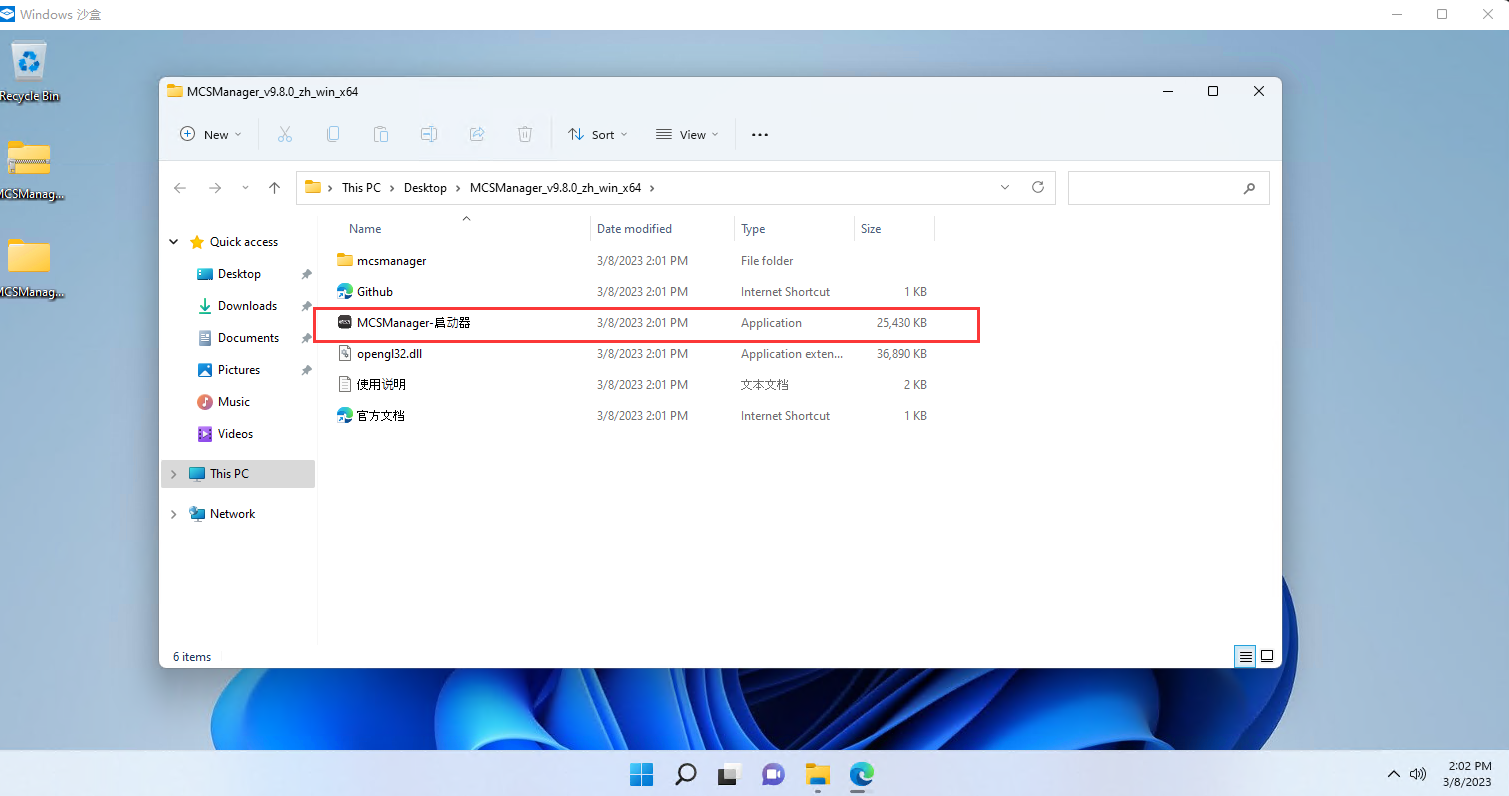Click the Refresh icon beside address bar
Screen dimensions: 1509x796
[1037, 187]
